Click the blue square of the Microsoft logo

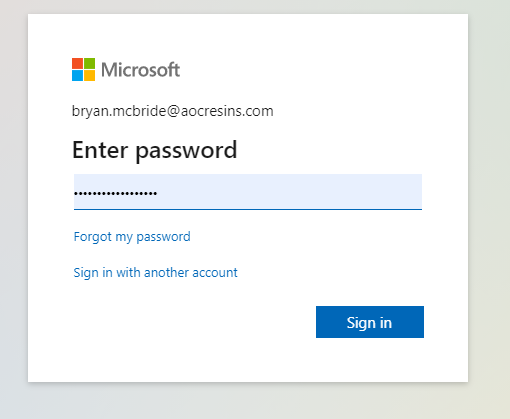tap(77, 75)
